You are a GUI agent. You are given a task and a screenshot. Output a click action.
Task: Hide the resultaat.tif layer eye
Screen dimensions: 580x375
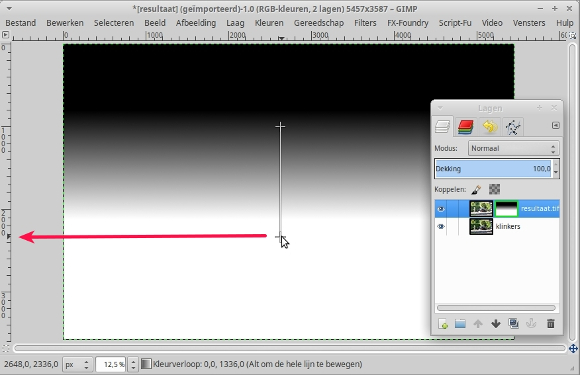pyautogui.click(x=441, y=209)
